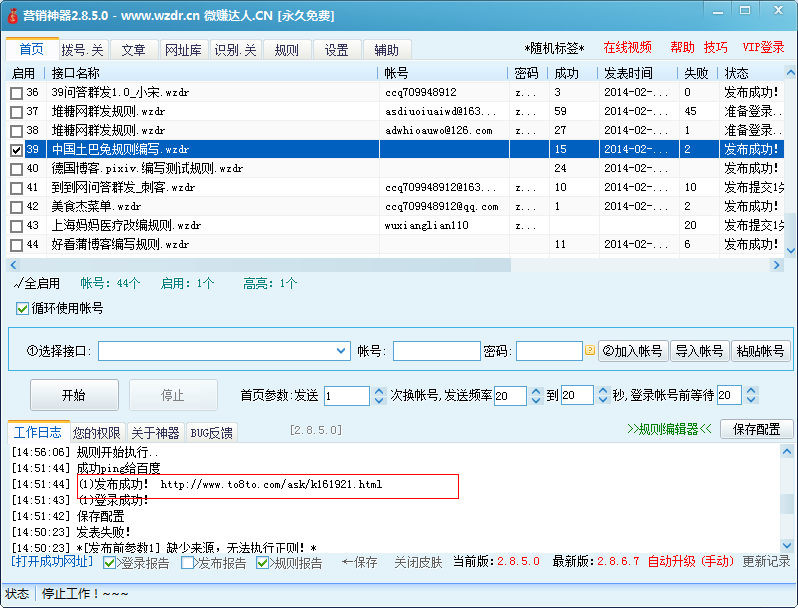Click the list scrollbar up arrow
This screenshot has width=798, height=608.
[x=790, y=74]
